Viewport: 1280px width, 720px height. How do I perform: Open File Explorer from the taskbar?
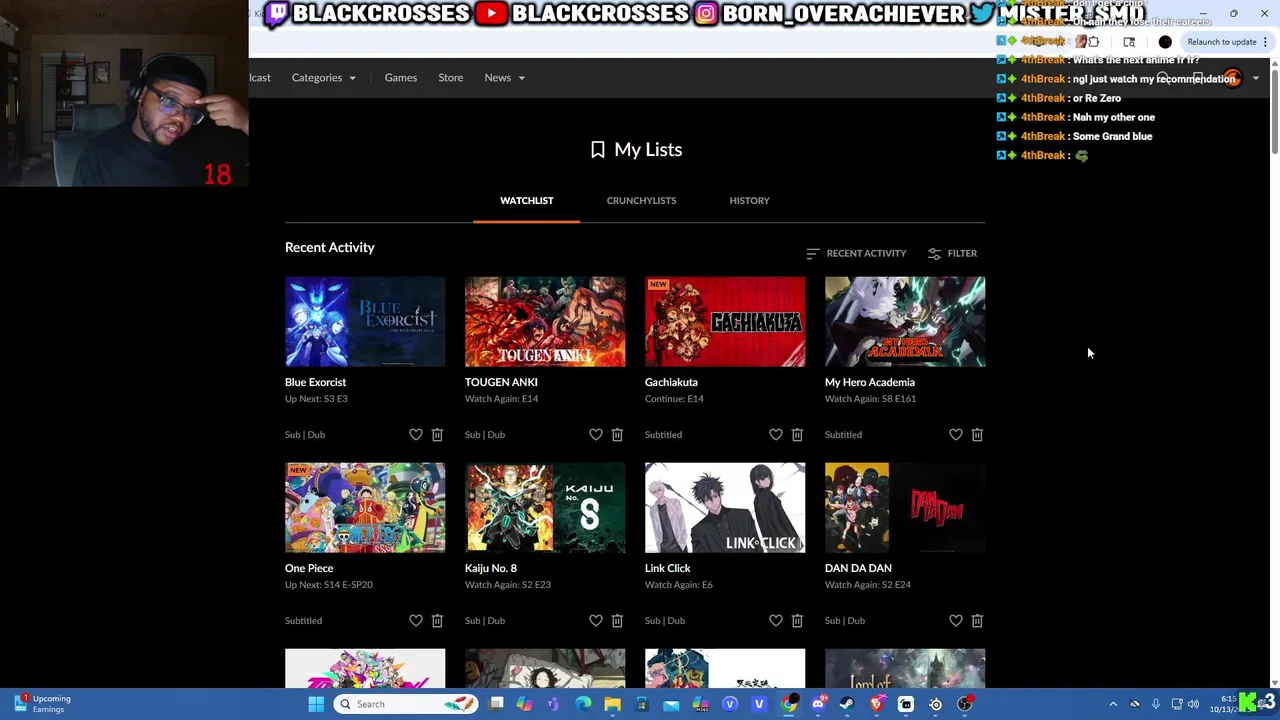tap(612, 704)
